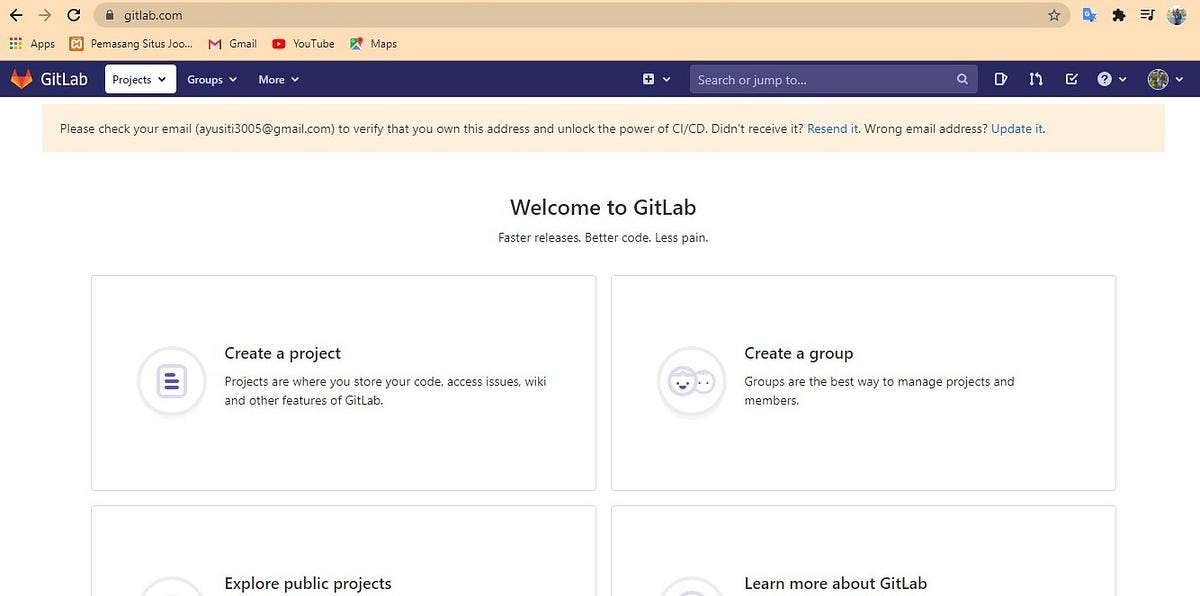
Task: Select the Create a project card icon
Action: point(171,381)
